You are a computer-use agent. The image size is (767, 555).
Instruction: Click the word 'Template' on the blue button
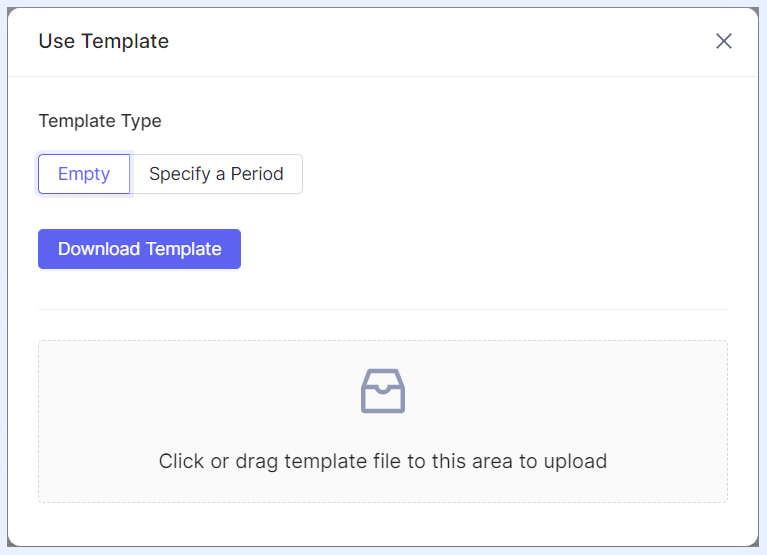pos(184,249)
